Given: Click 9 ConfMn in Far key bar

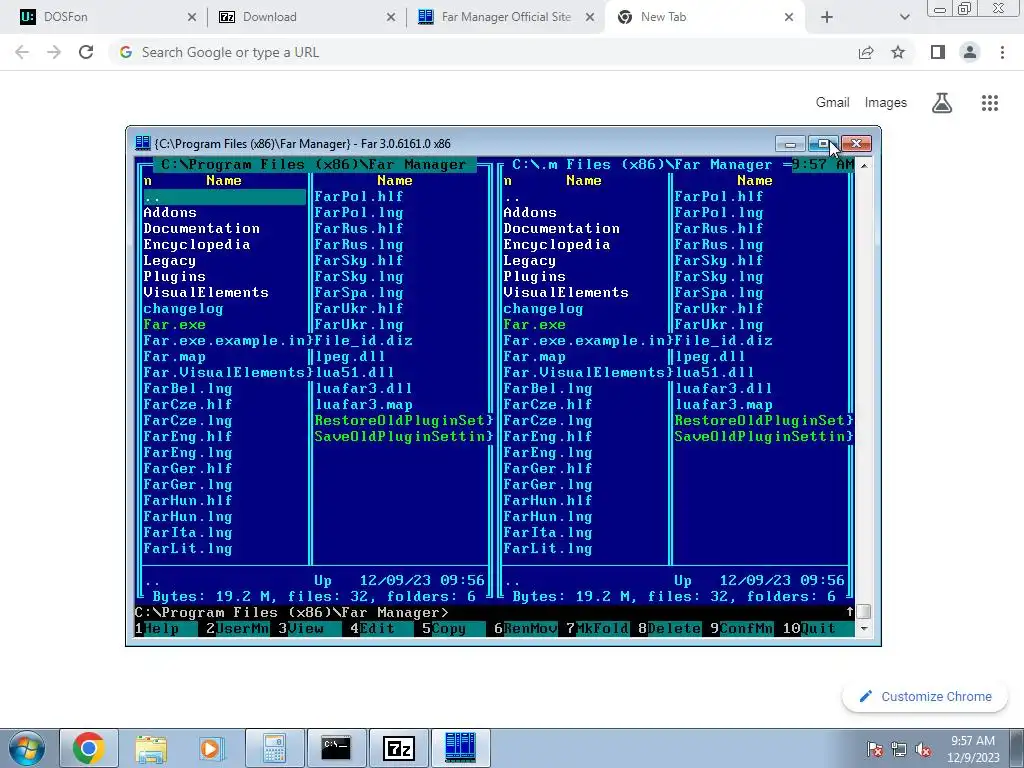Looking at the screenshot, I should coord(741,628).
